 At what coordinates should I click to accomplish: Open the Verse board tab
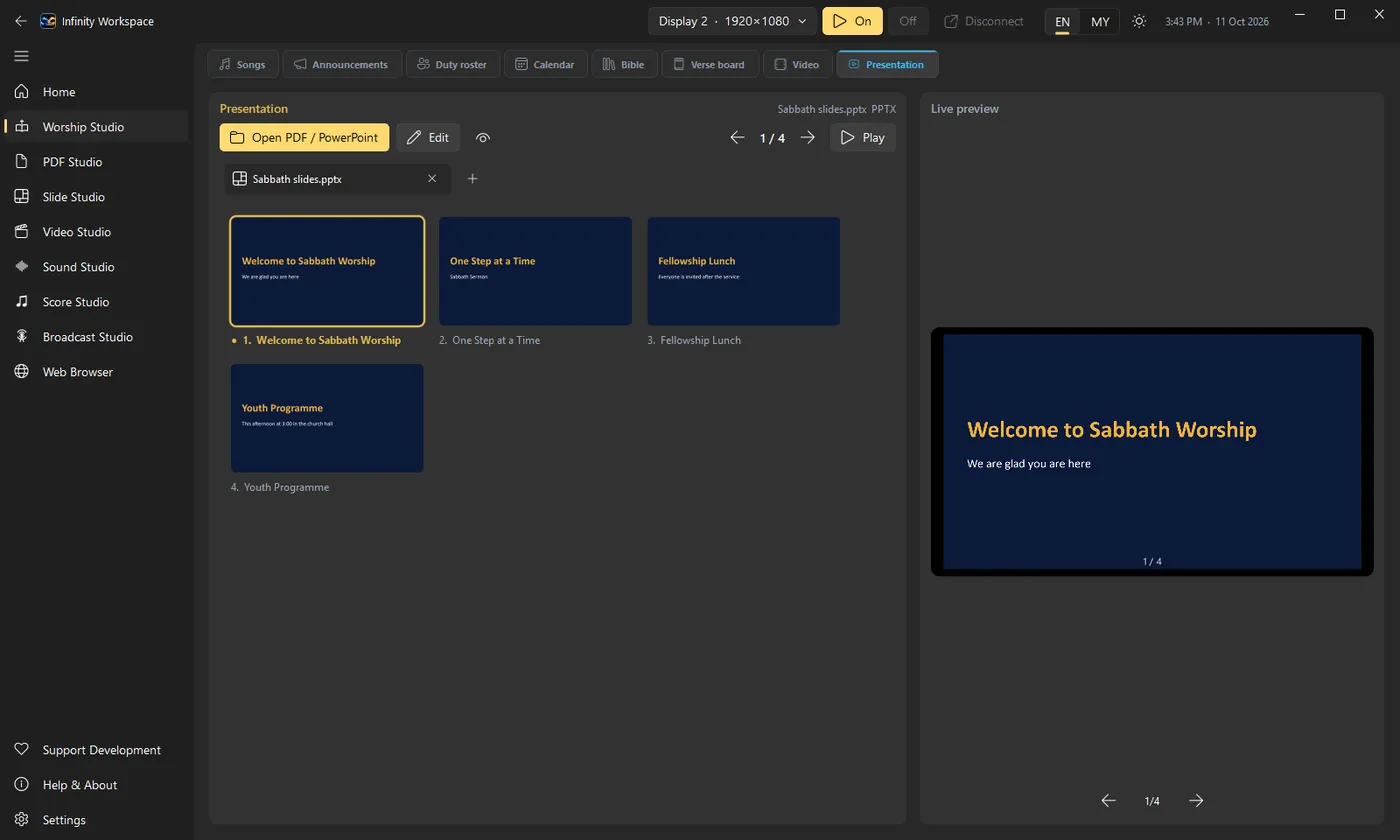click(711, 64)
